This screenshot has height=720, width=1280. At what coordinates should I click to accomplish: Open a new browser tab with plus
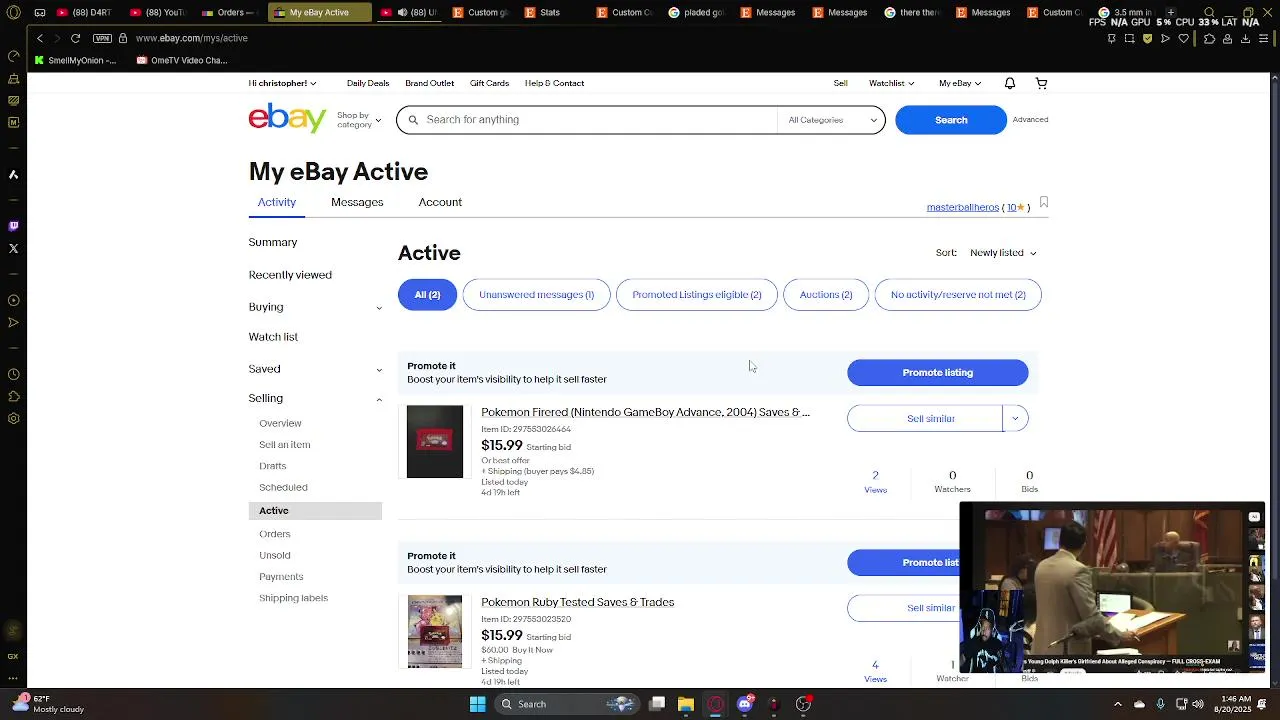click(1170, 12)
